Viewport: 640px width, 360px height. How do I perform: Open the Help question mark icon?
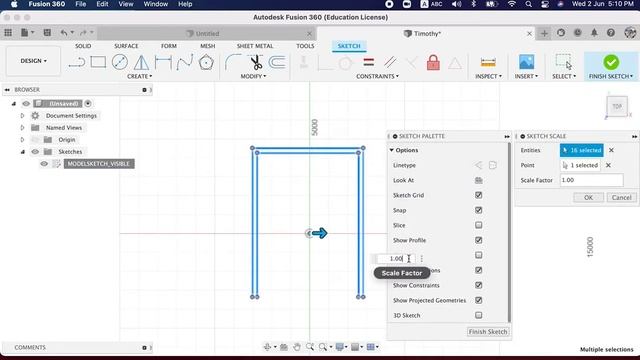tap(611, 33)
